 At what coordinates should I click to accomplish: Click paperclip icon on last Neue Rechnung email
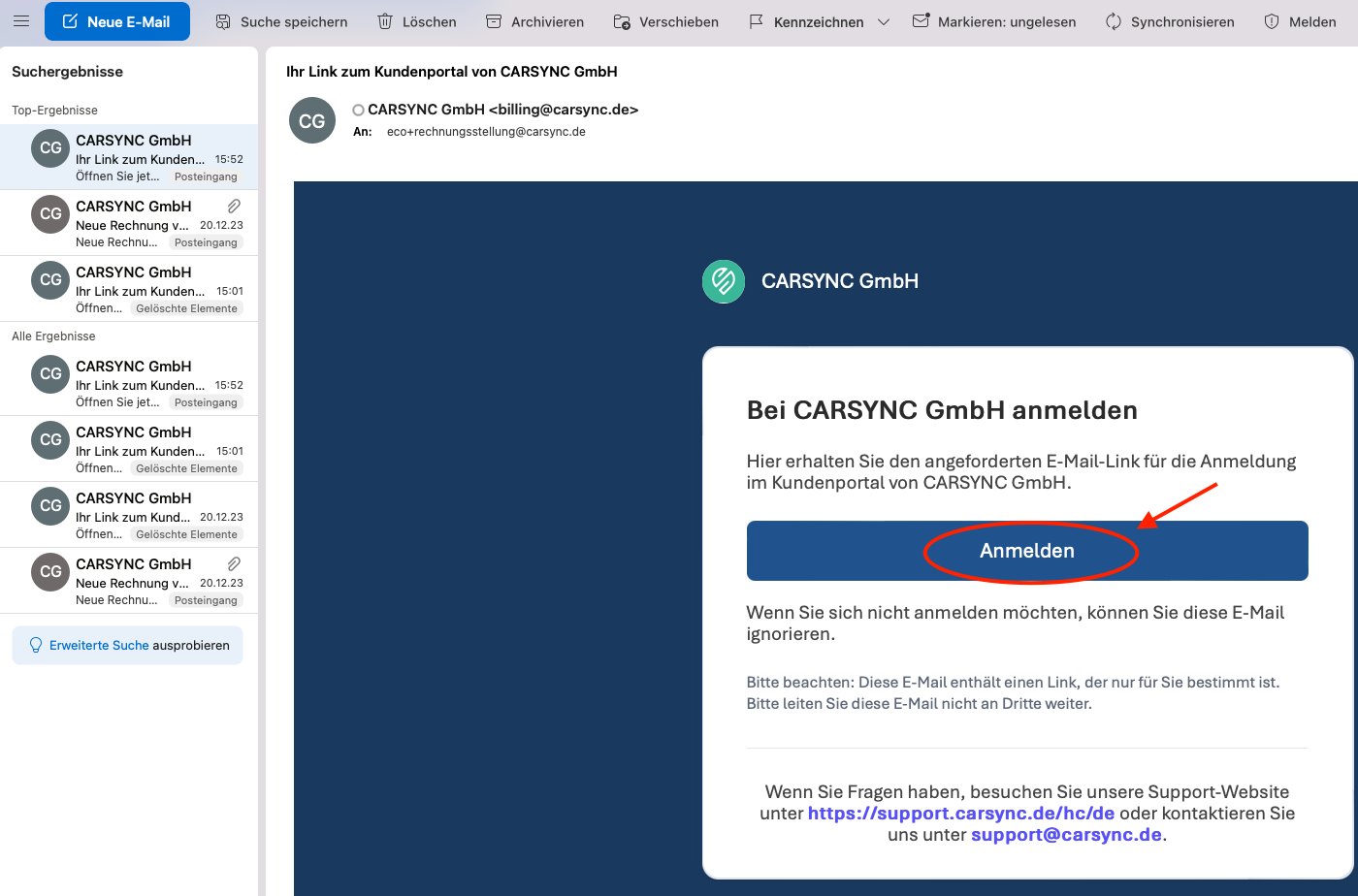click(234, 563)
